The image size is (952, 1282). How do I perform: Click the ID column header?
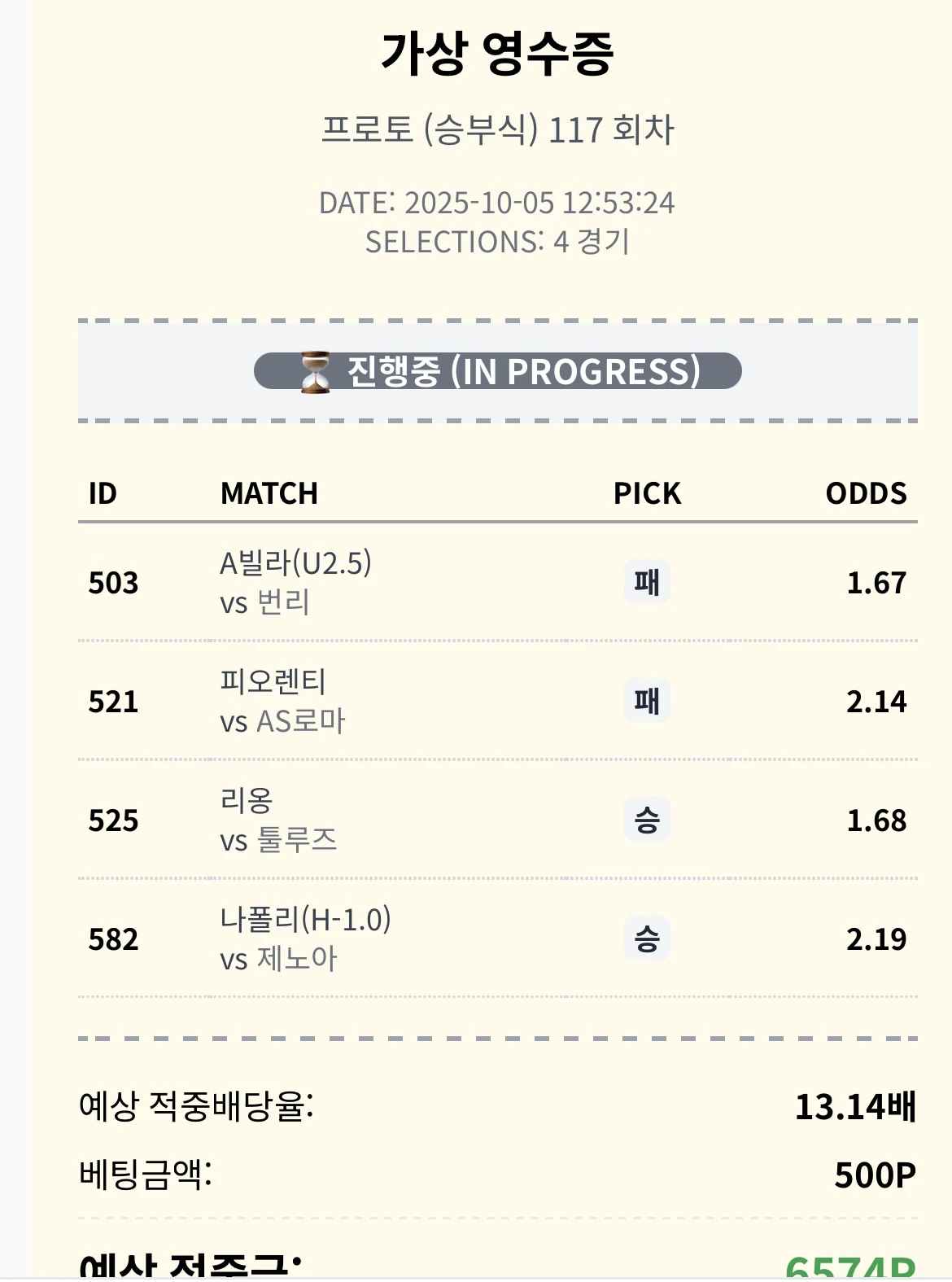click(x=103, y=493)
